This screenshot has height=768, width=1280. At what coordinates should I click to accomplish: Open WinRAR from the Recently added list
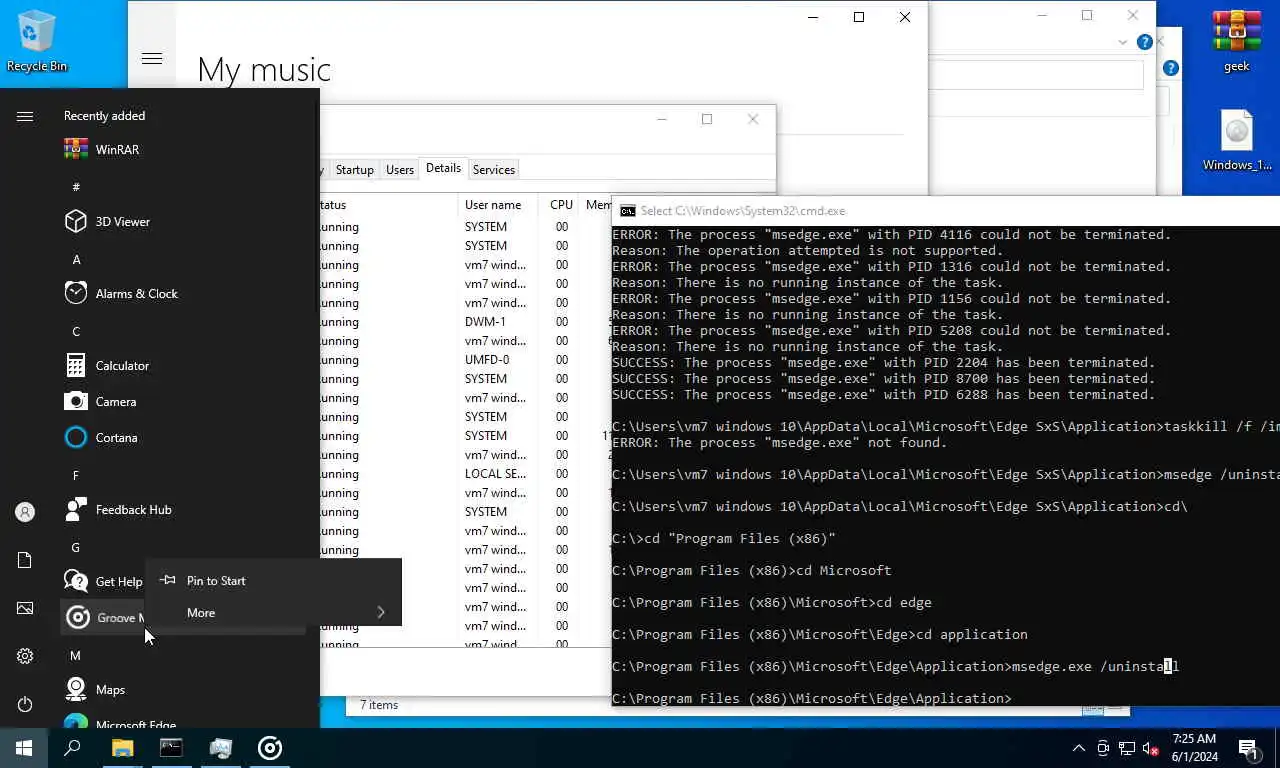point(185,149)
